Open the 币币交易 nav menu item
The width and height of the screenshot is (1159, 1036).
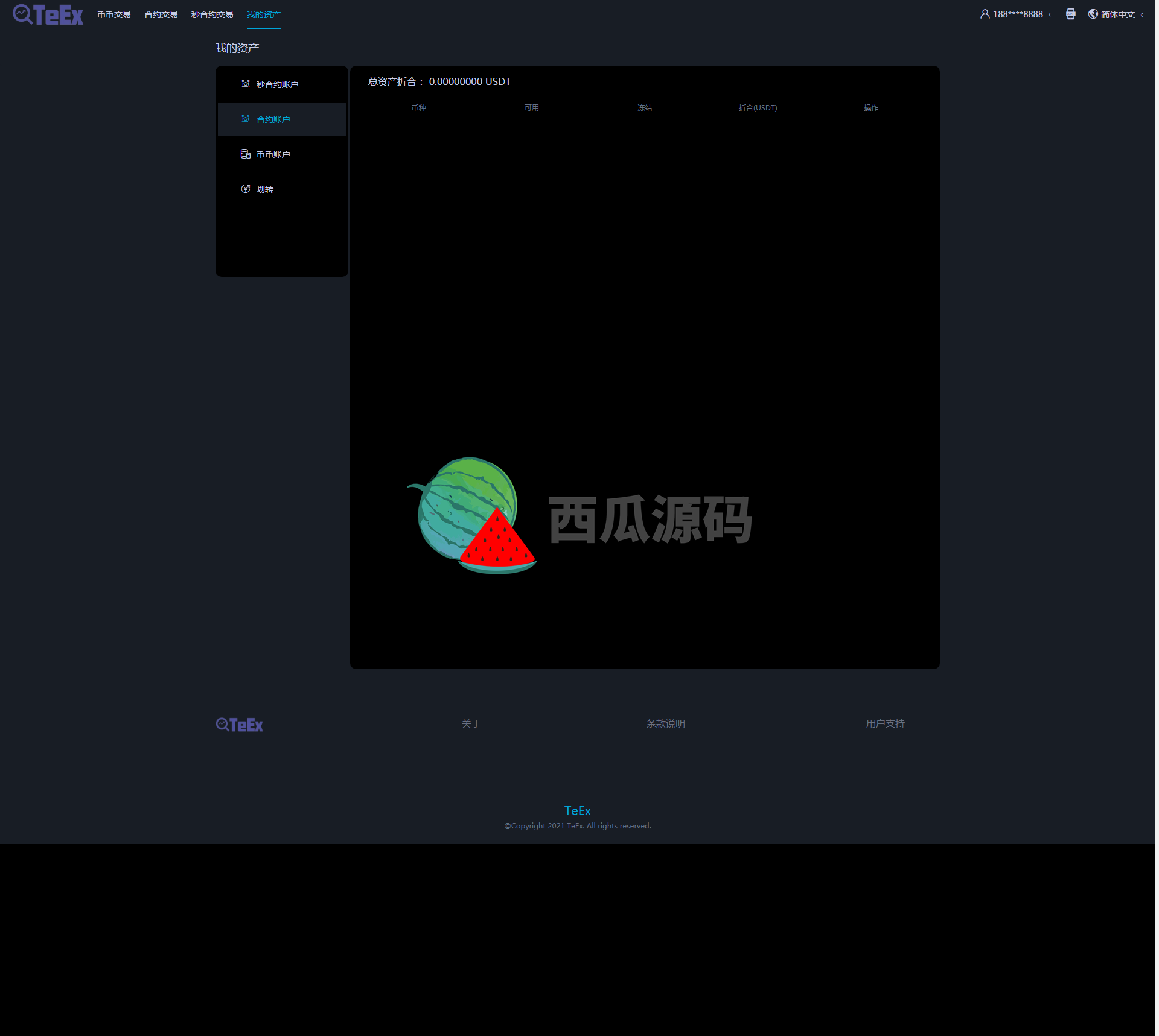[114, 14]
